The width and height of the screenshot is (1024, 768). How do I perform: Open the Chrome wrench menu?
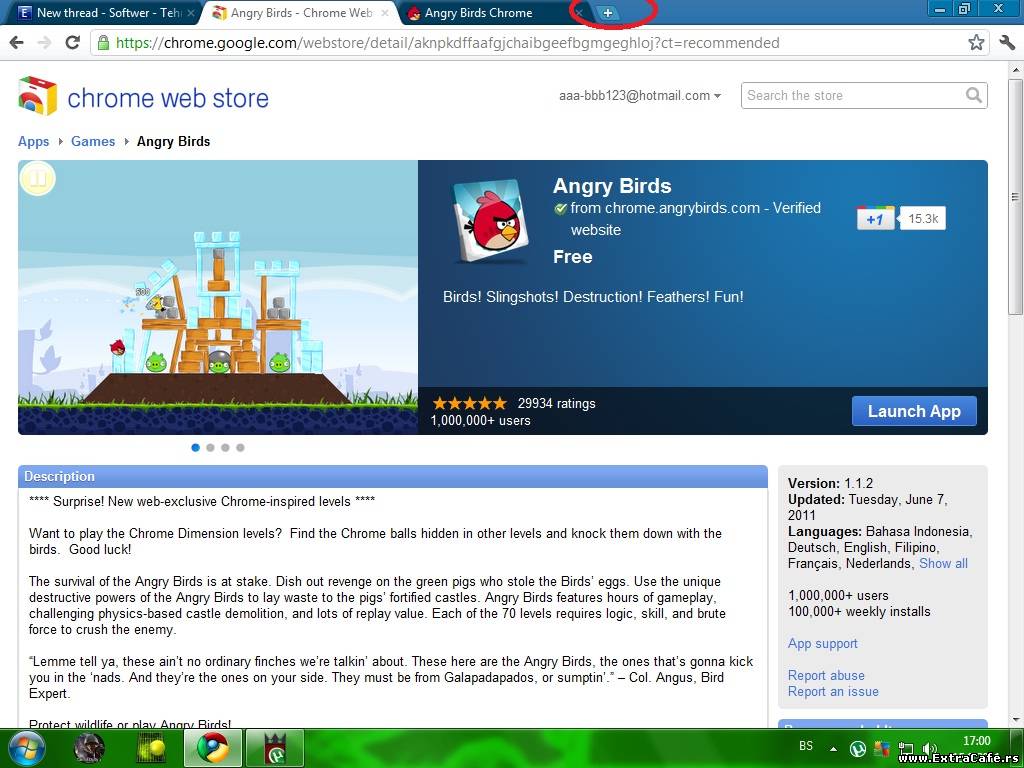[1007, 43]
